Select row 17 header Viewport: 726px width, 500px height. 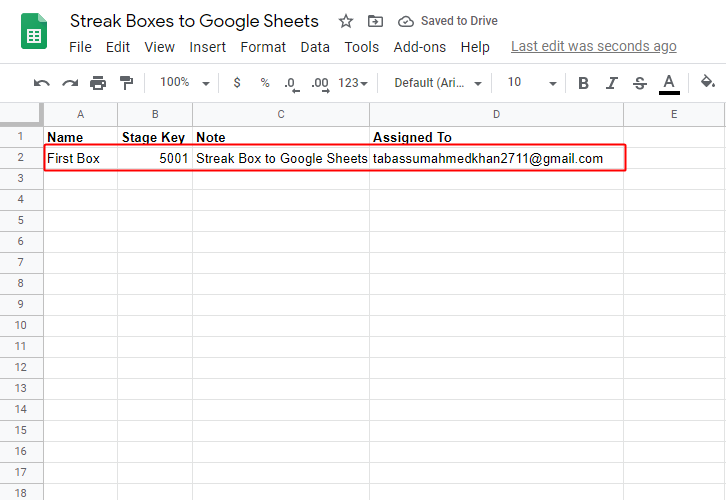[21, 472]
